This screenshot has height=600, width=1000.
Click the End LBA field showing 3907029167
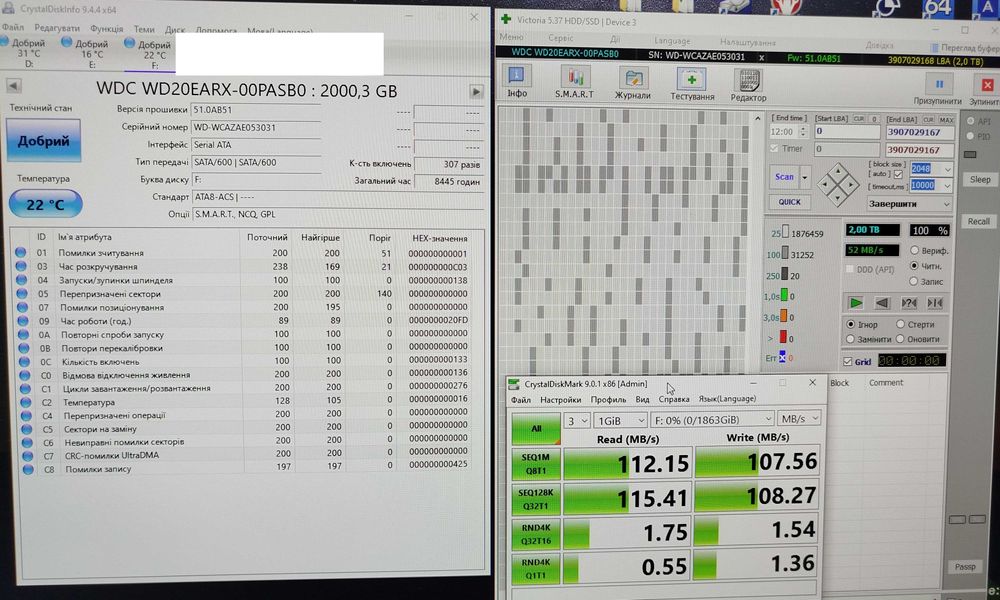920,133
